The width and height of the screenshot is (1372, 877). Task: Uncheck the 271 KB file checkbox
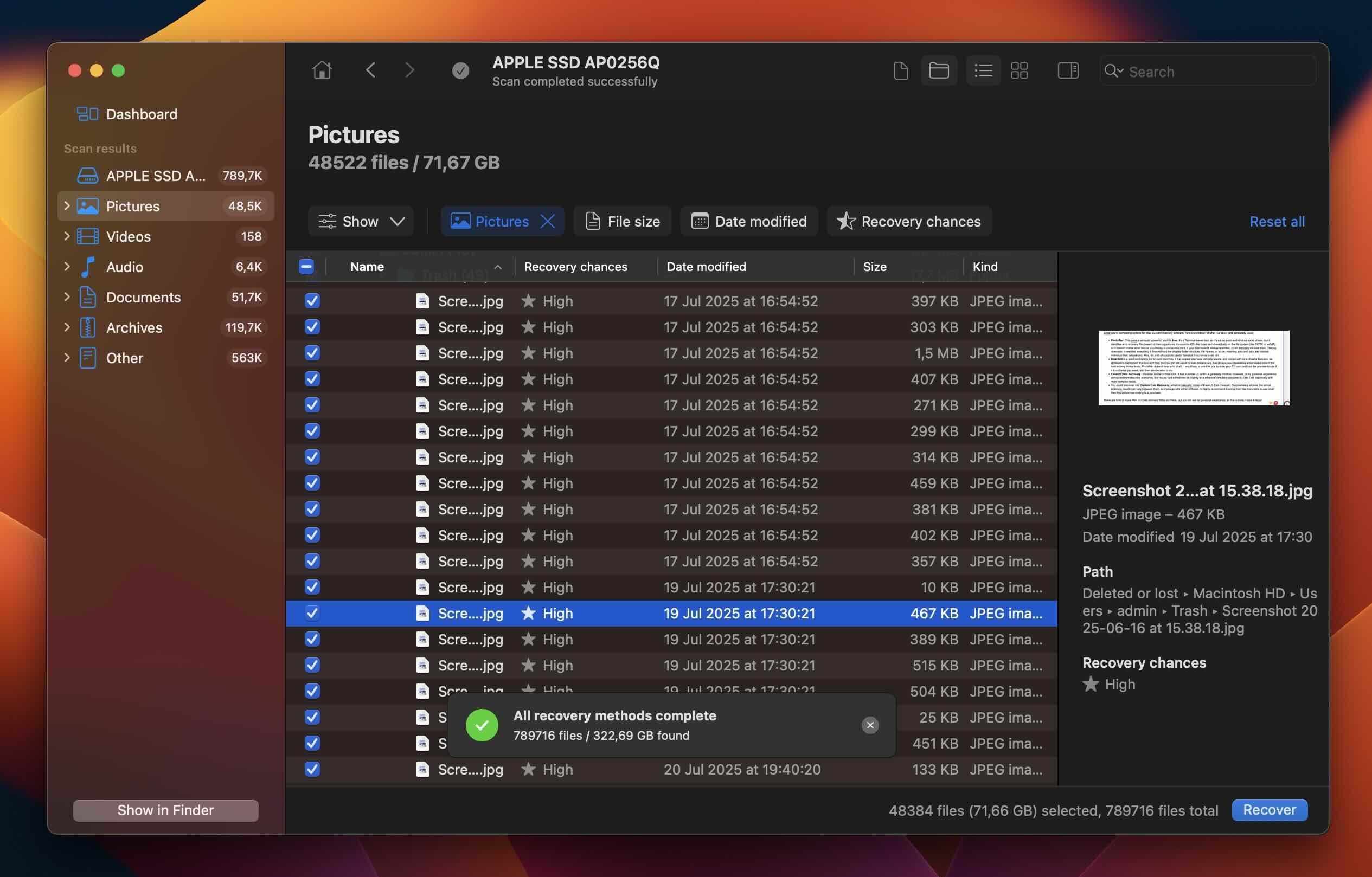point(312,405)
